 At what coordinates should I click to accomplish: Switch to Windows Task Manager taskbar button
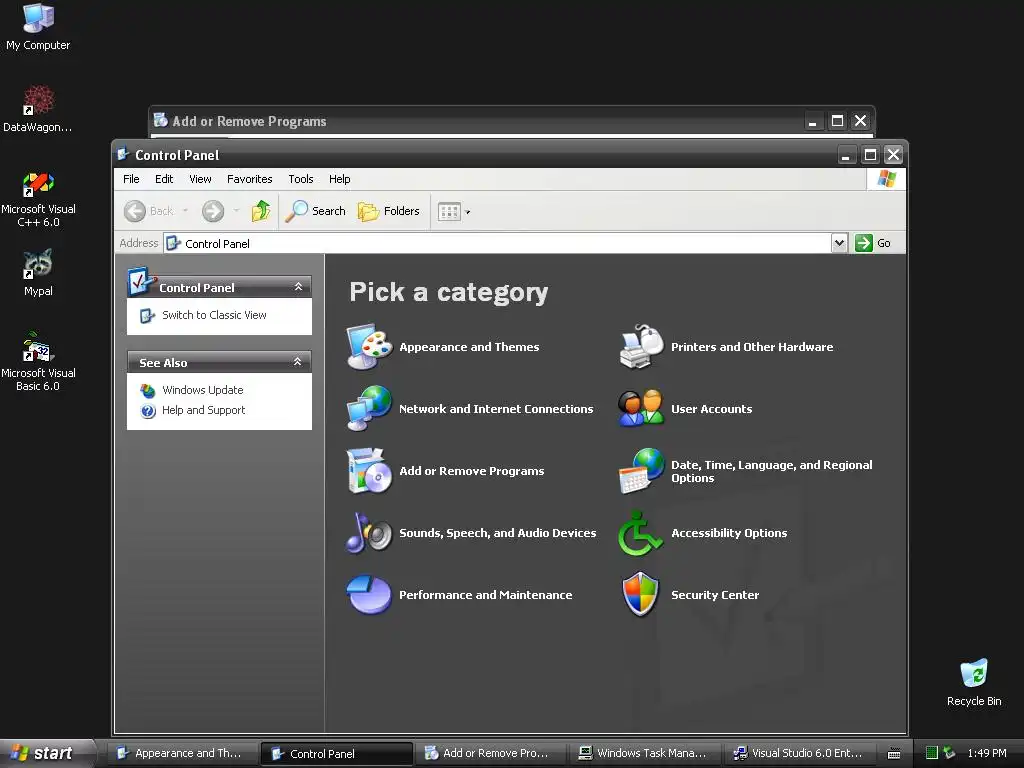click(645, 754)
